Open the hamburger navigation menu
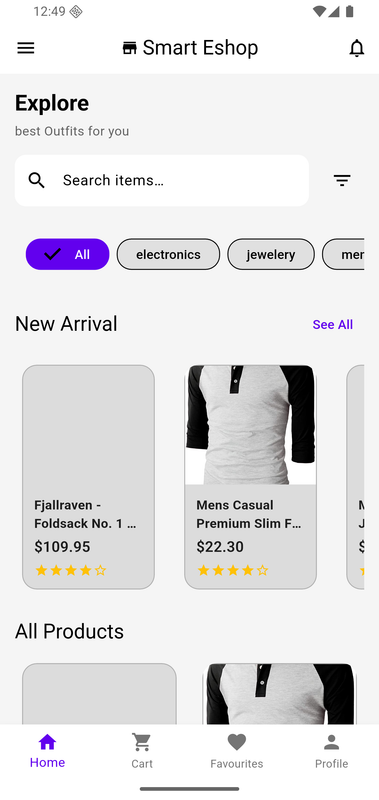Image resolution: width=379 pixels, height=800 pixels. click(x=26, y=48)
